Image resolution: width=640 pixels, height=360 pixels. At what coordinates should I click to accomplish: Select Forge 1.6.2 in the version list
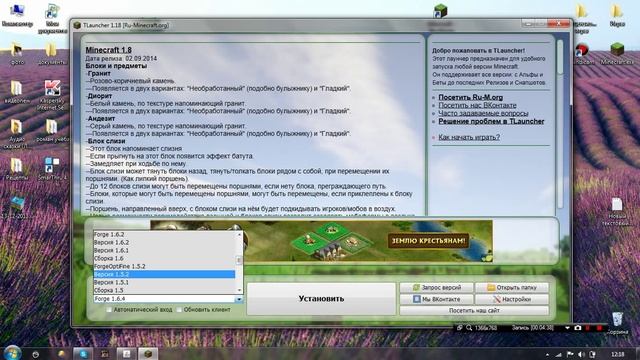164,235
